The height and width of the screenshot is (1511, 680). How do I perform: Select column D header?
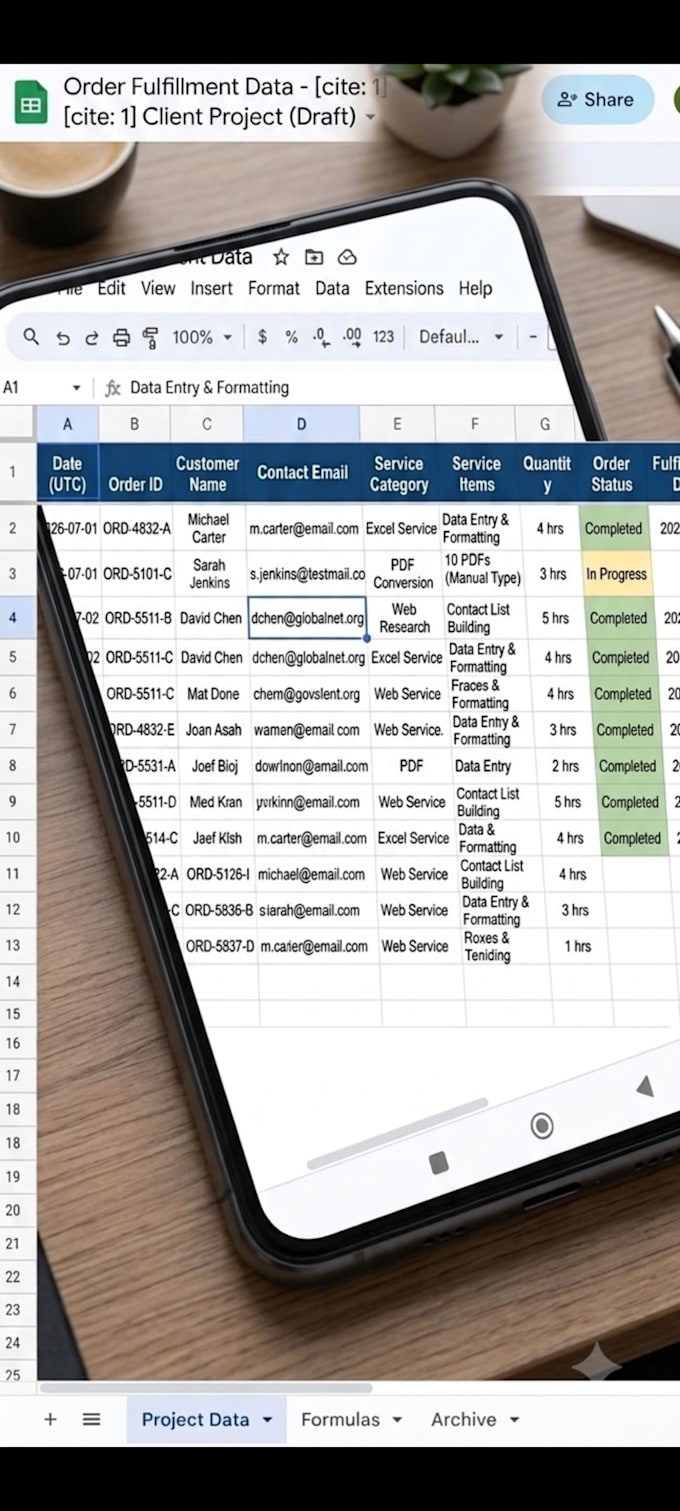pos(301,424)
